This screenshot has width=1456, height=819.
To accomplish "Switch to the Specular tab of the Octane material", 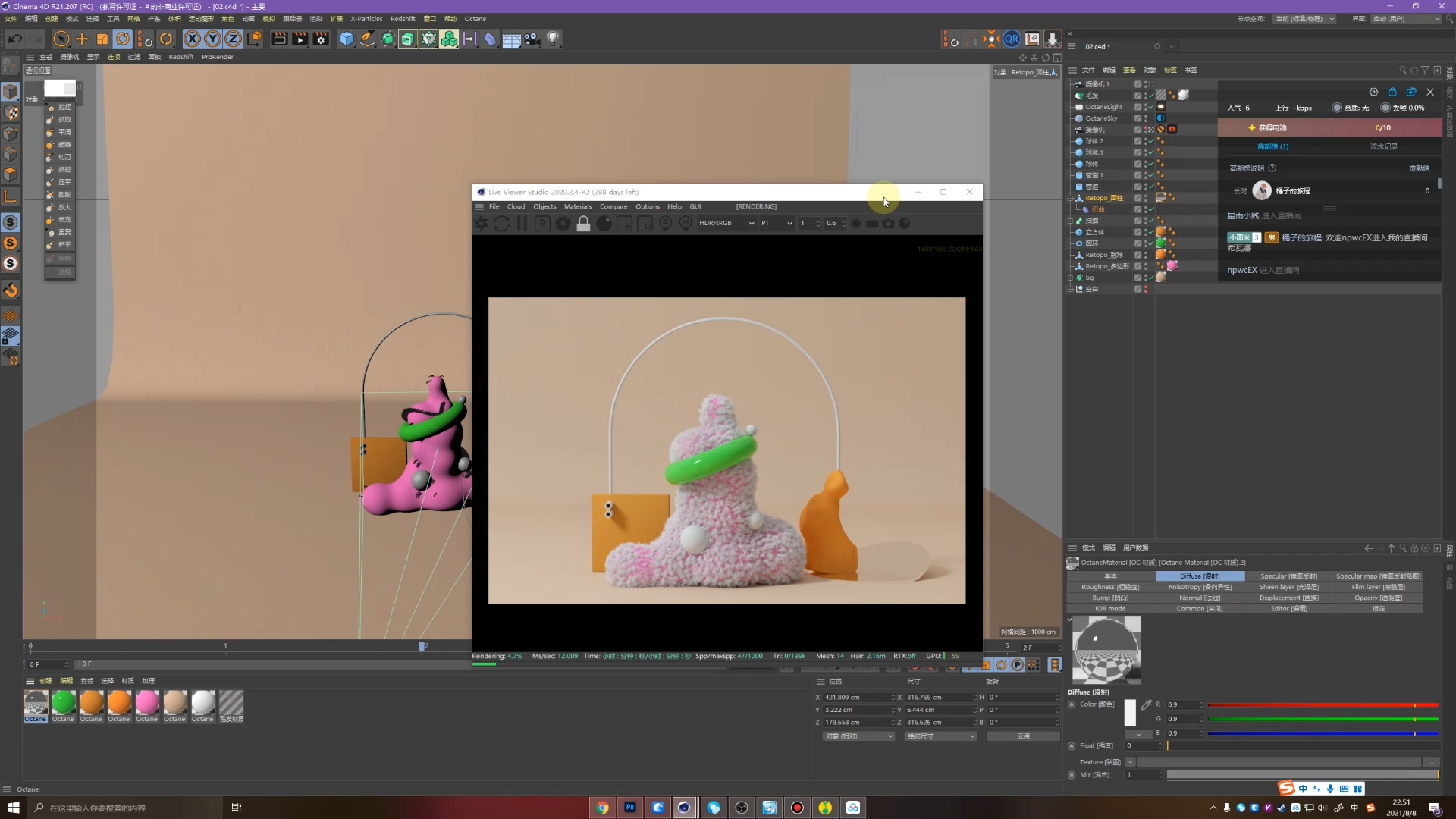I will click(x=1288, y=576).
